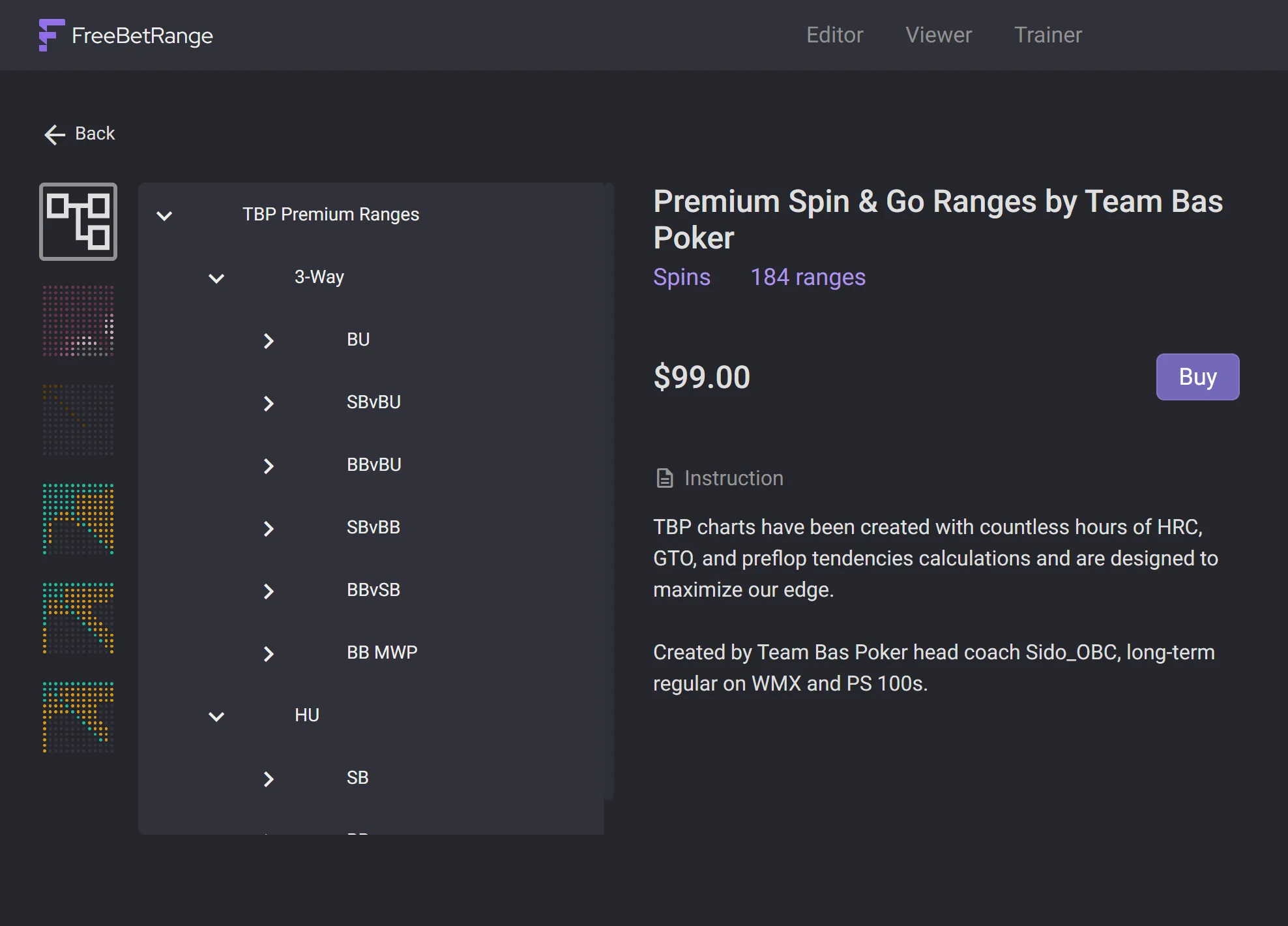Viewport: 1288px width, 926px height.
Task: Click the Spins label
Action: (x=682, y=277)
